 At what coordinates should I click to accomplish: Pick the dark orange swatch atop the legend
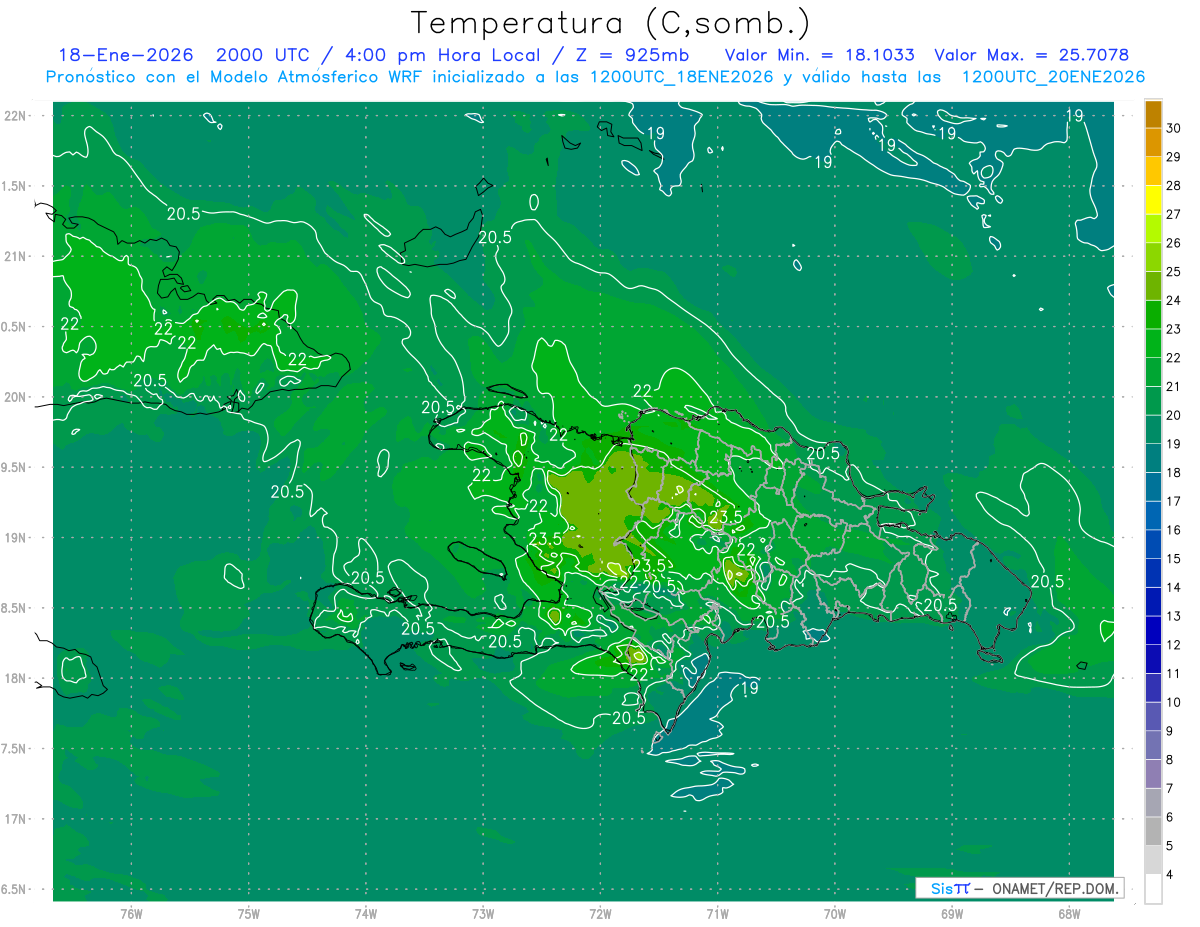tap(1153, 113)
